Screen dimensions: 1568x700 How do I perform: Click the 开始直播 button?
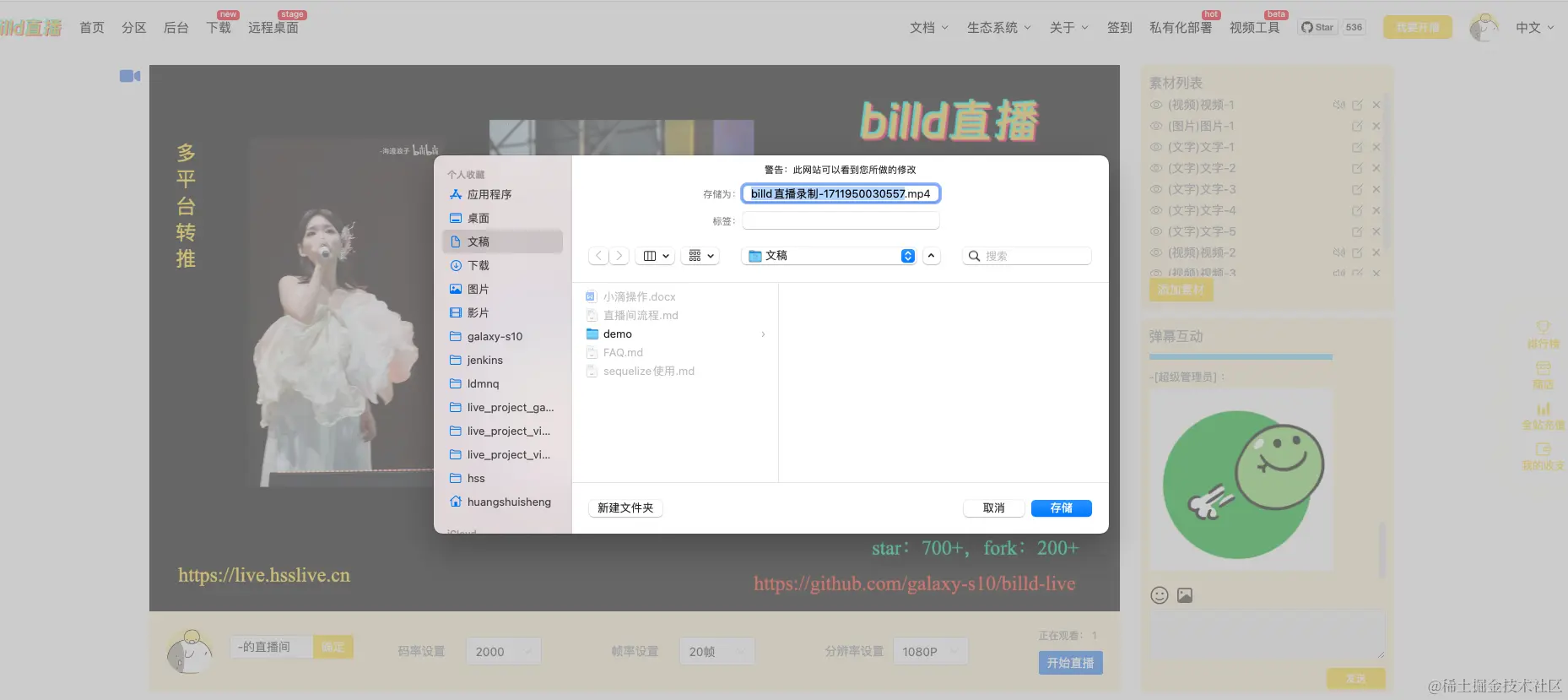pos(1070,663)
